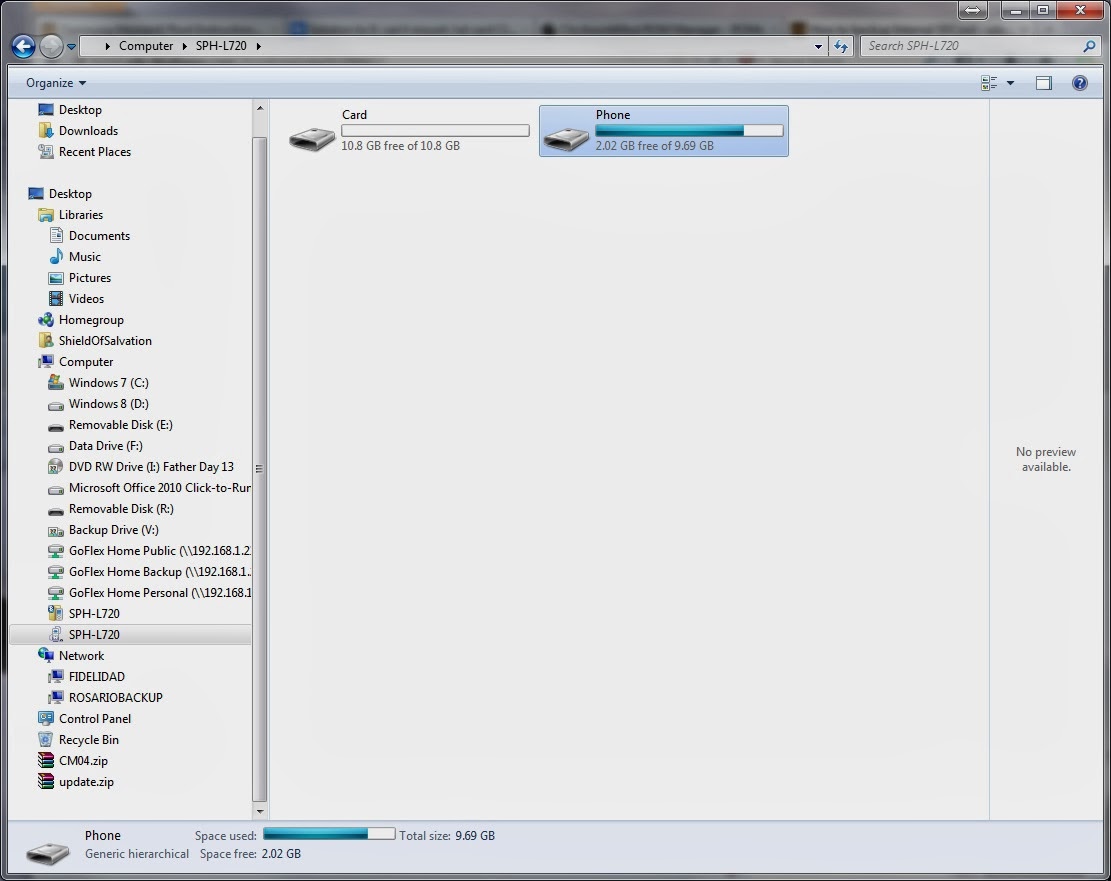Open Recent Places in navigation pane

(x=84, y=152)
